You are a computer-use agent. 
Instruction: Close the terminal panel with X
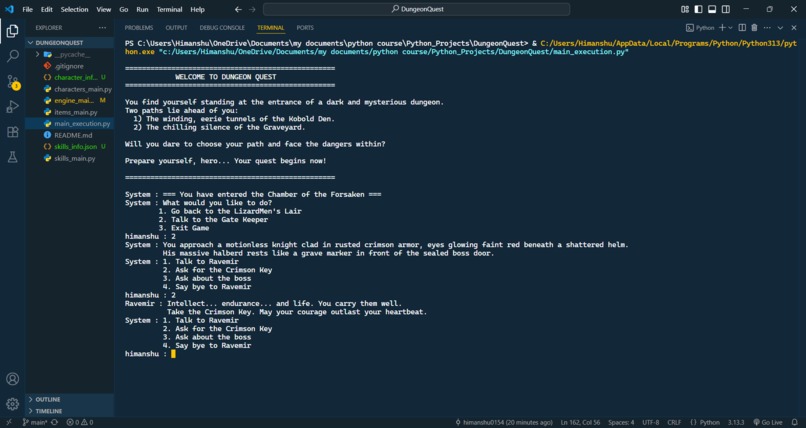tap(793, 28)
